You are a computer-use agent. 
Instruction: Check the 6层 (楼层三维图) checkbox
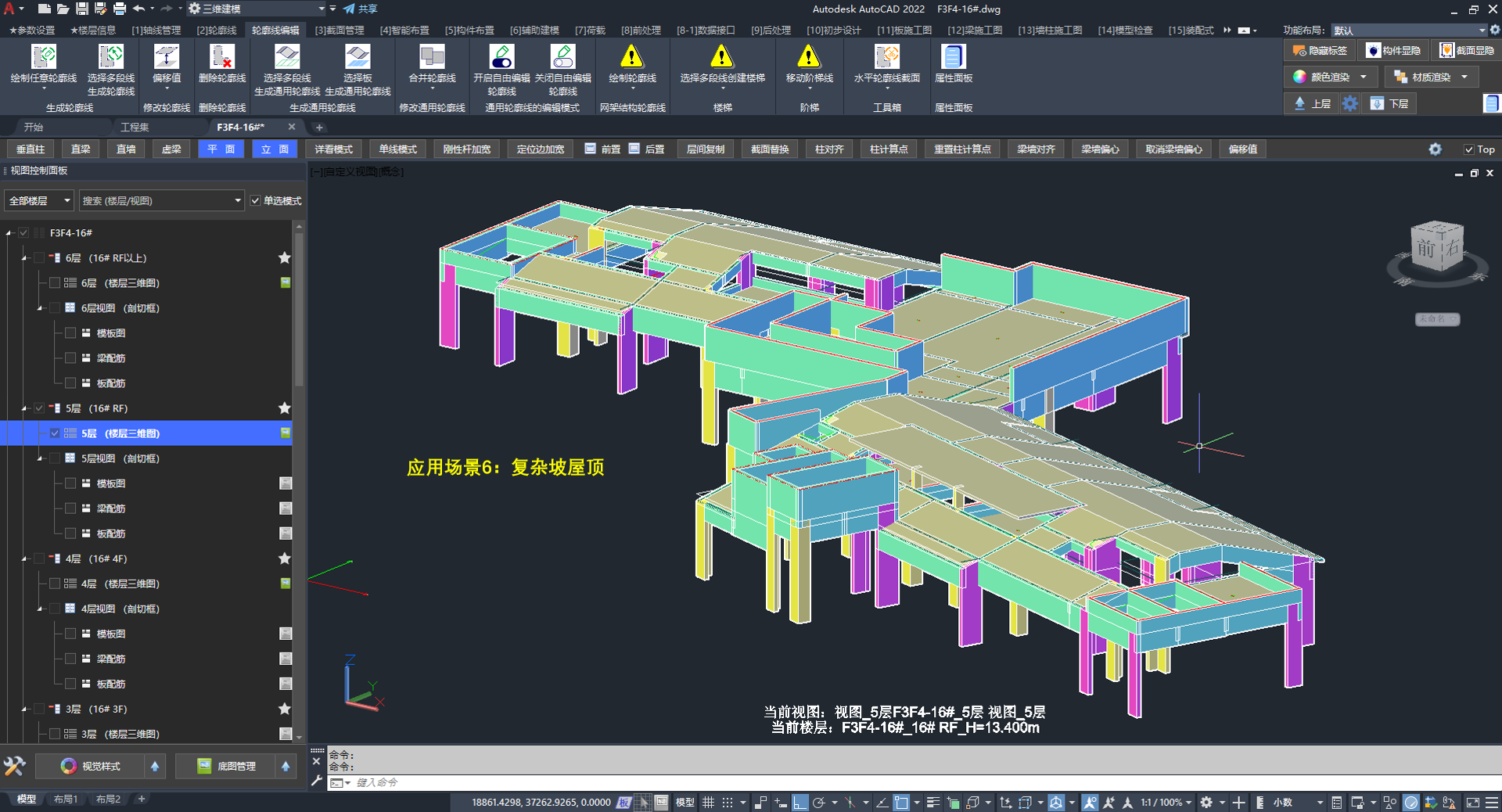pos(55,283)
